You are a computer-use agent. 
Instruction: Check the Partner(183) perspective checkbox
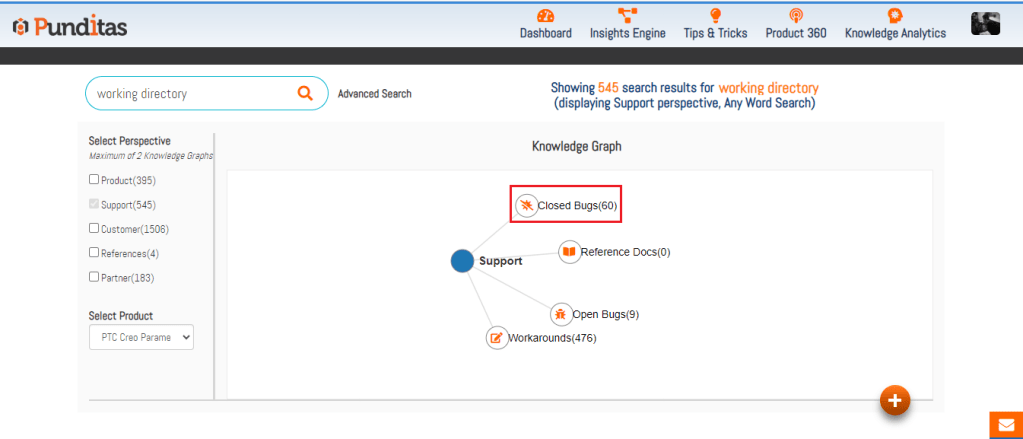click(x=94, y=277)
